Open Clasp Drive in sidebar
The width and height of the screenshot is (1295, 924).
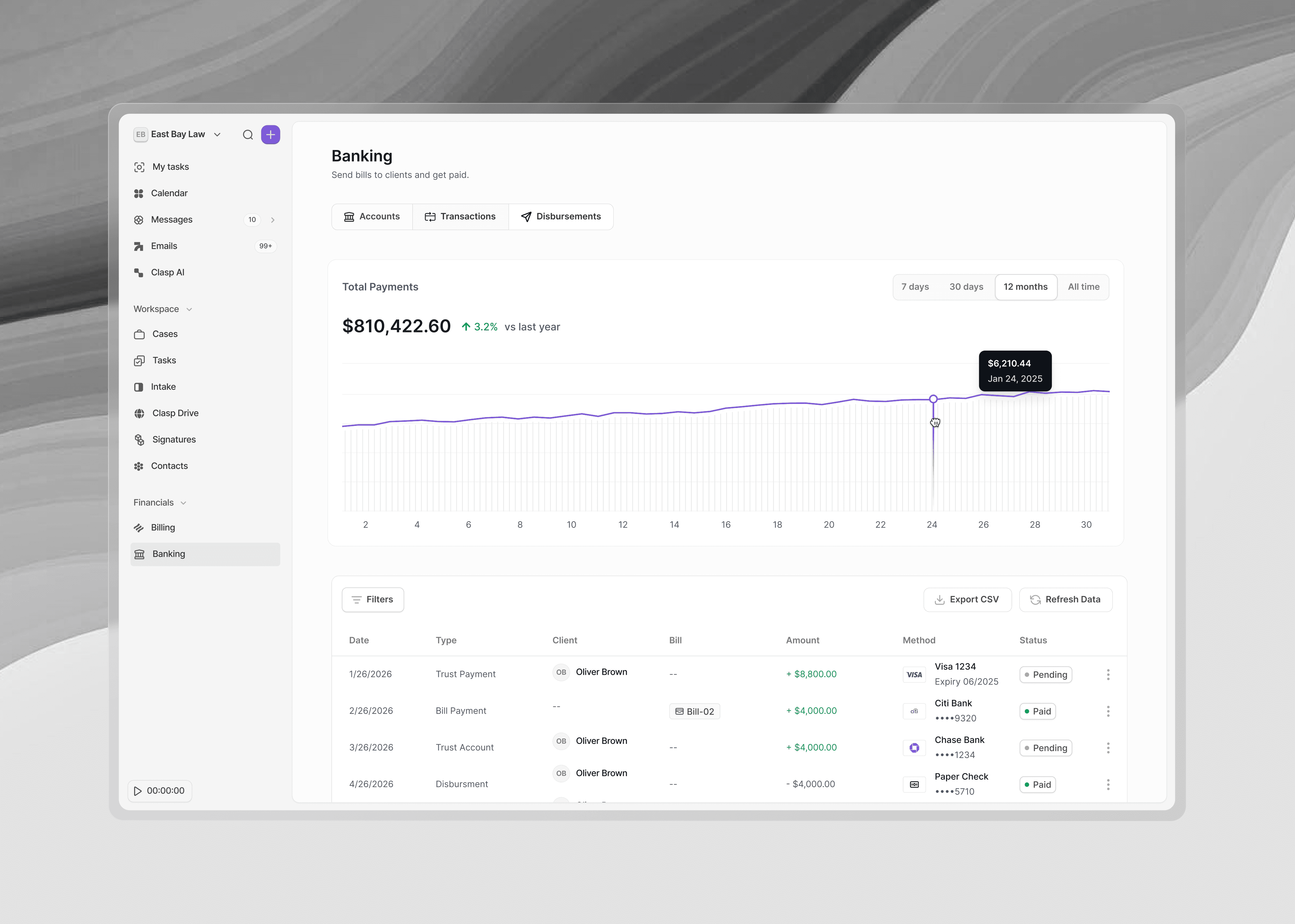point(175,413)
